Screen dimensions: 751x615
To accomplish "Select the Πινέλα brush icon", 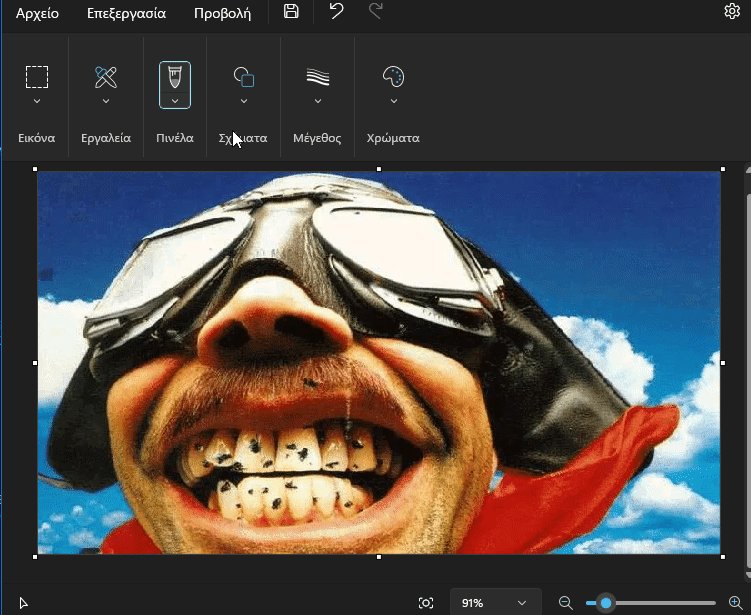I will (x=175, y=77).
